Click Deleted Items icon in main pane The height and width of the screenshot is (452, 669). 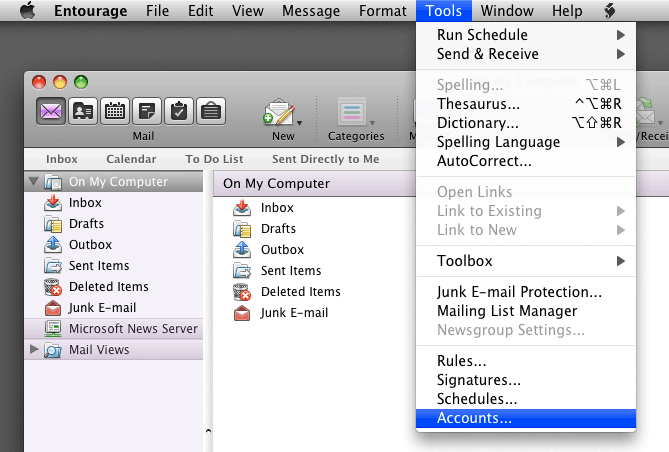(x=242, y=292)
